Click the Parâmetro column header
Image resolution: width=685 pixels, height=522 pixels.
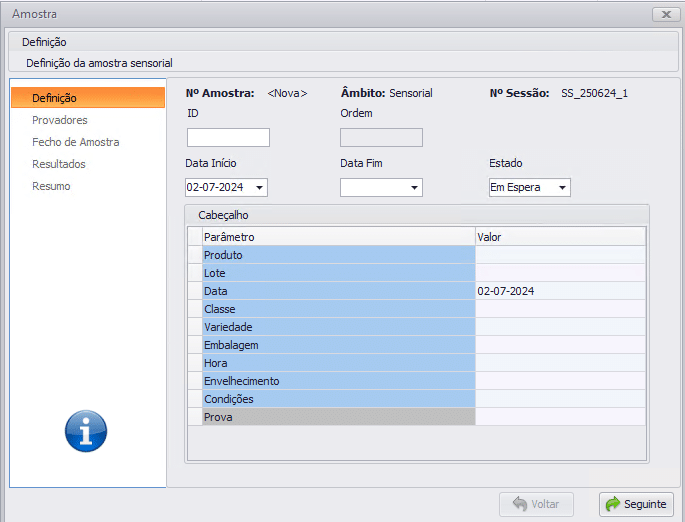pos(338,237)
